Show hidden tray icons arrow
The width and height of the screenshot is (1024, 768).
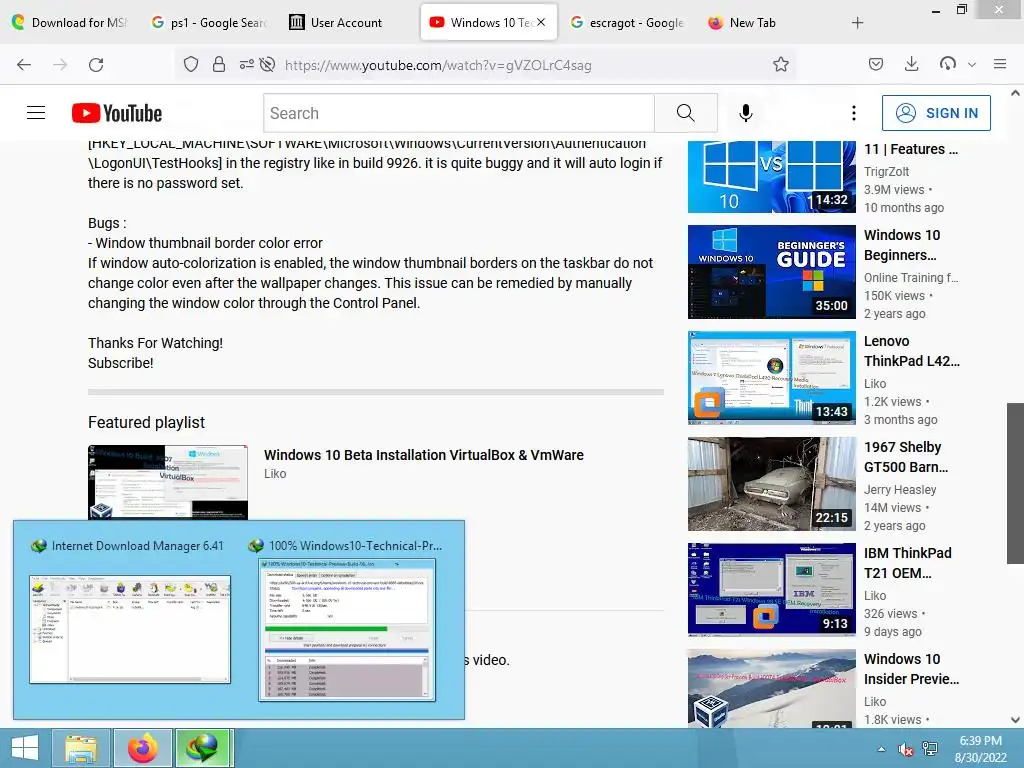point(881,749)
